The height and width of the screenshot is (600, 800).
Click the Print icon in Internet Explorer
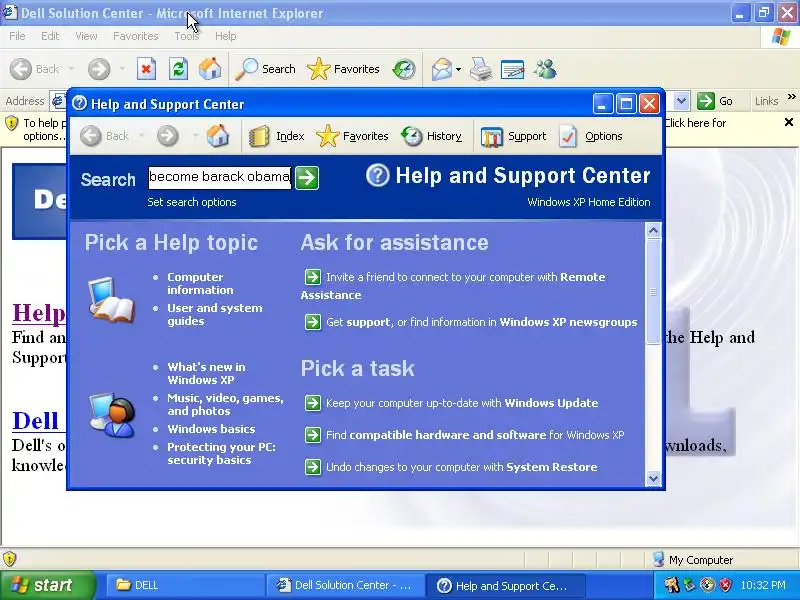click(481, 69)
